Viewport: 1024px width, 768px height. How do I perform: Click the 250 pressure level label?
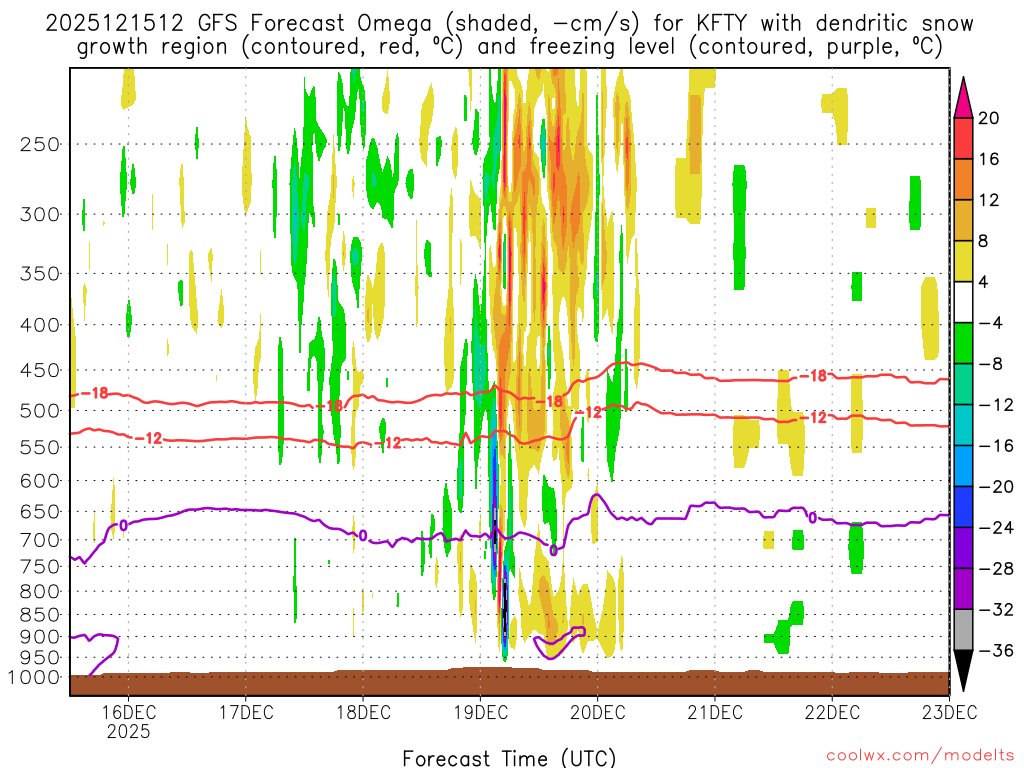(x=40, y=144)
